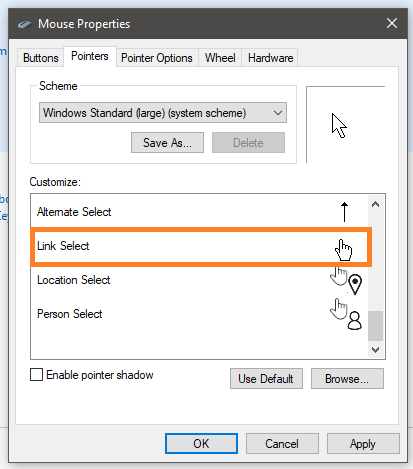Click the scrollbar up arrow in Customize list

(376, 204)
